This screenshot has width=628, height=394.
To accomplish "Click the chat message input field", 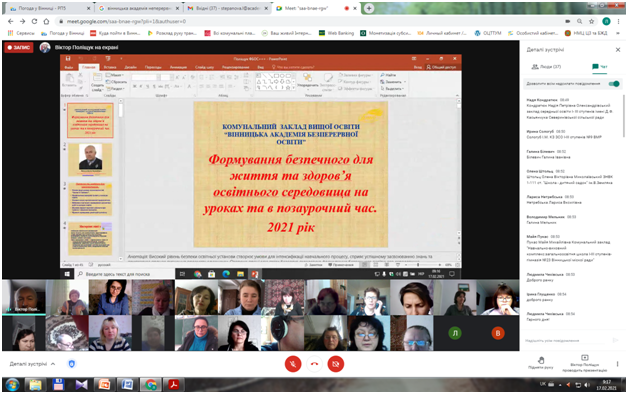I will pyautogui.click(x=566, y=340).
